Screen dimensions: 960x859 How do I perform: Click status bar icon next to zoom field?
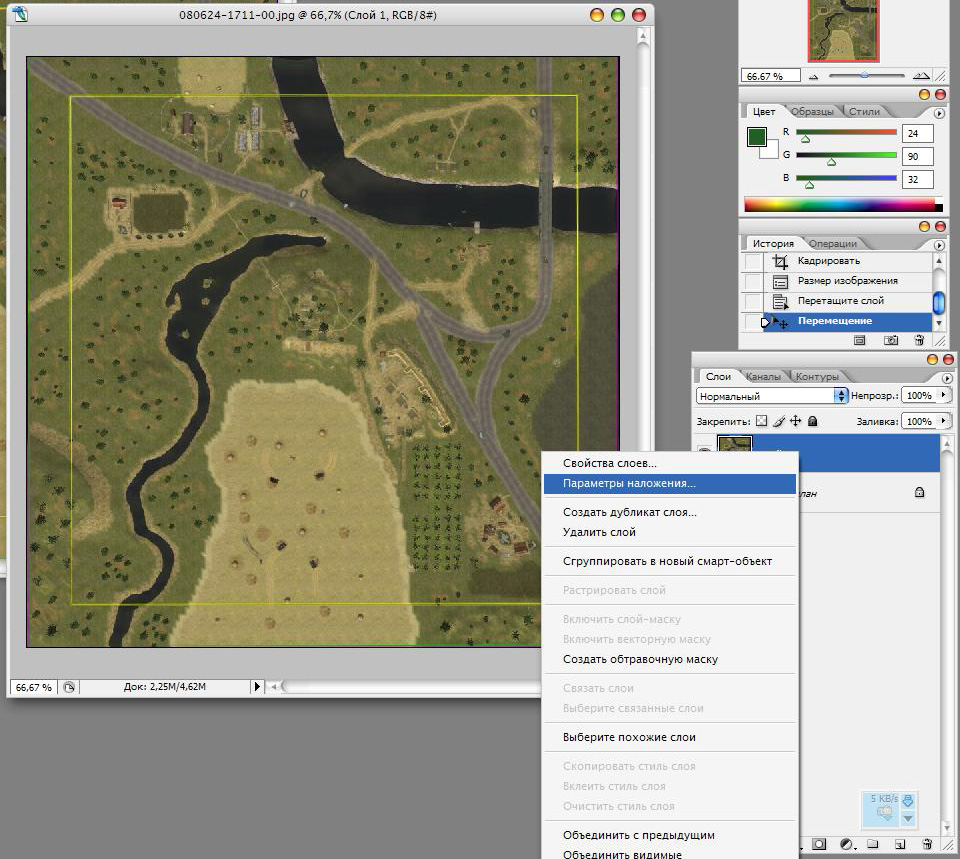[69, 687]
